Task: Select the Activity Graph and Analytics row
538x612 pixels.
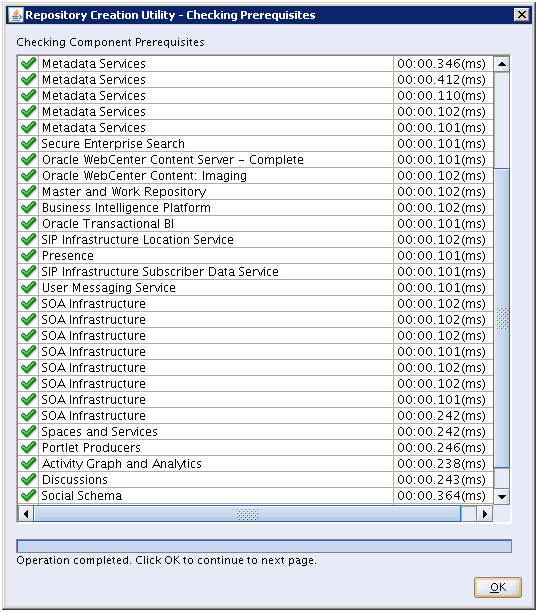Action: (256, 464)
